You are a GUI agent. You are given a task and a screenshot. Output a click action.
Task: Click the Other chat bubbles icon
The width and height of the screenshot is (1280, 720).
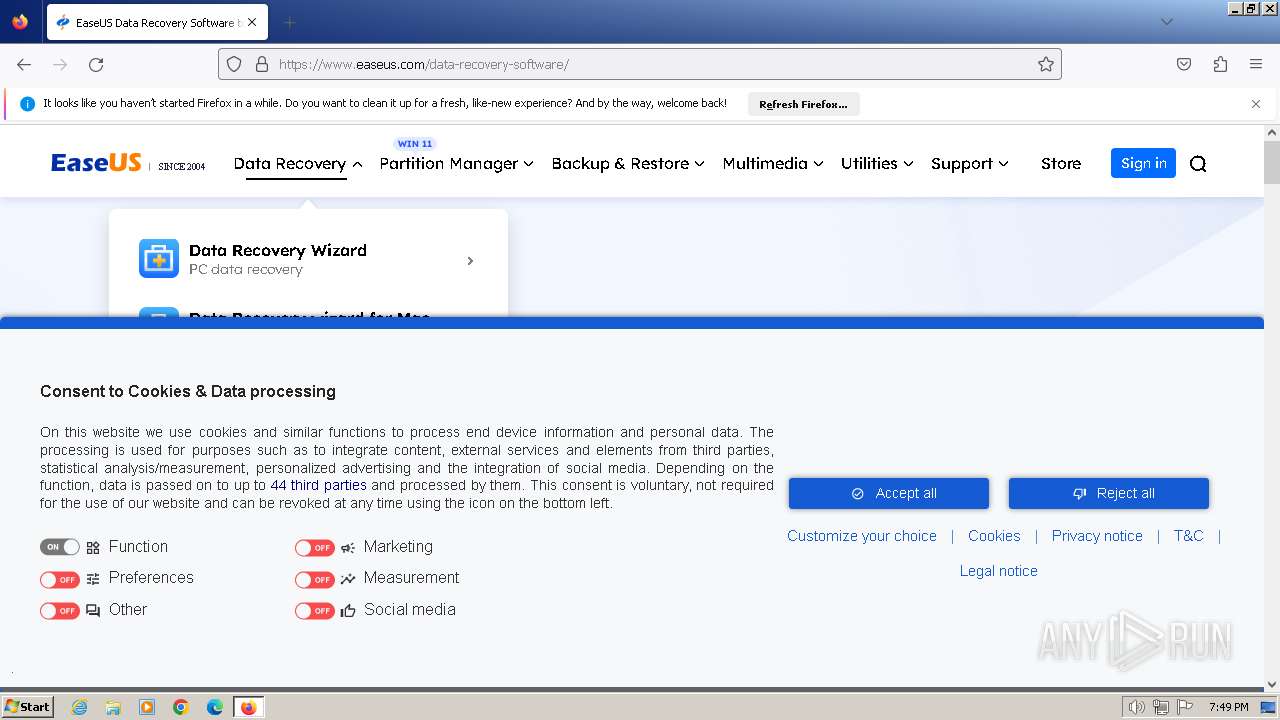[x=93, y=611]
